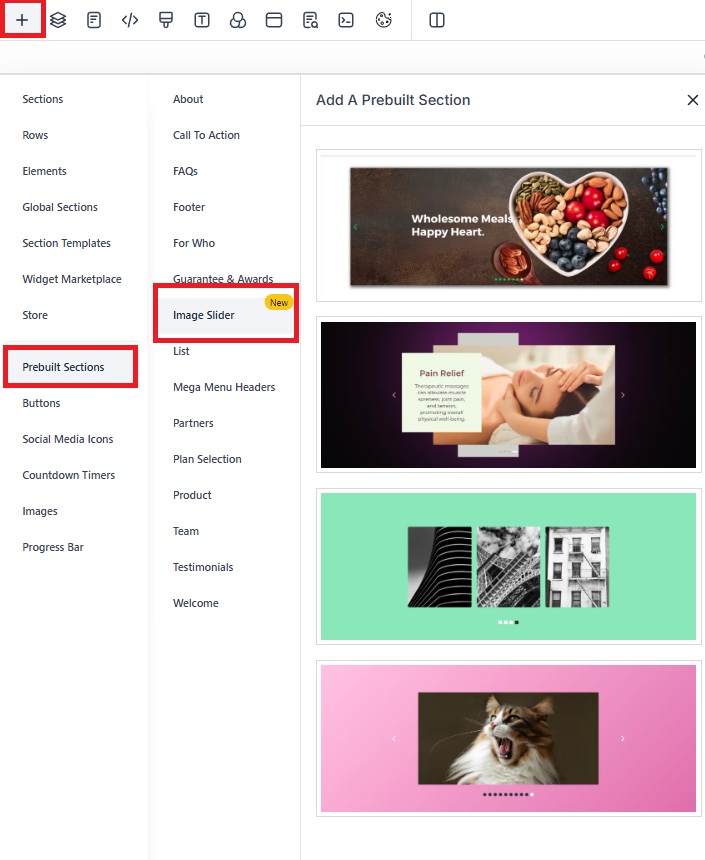Image resolution: width=705 pixels, height=860 pixels.
Task: Click the cookie consent icon
Action: [383, 20]
